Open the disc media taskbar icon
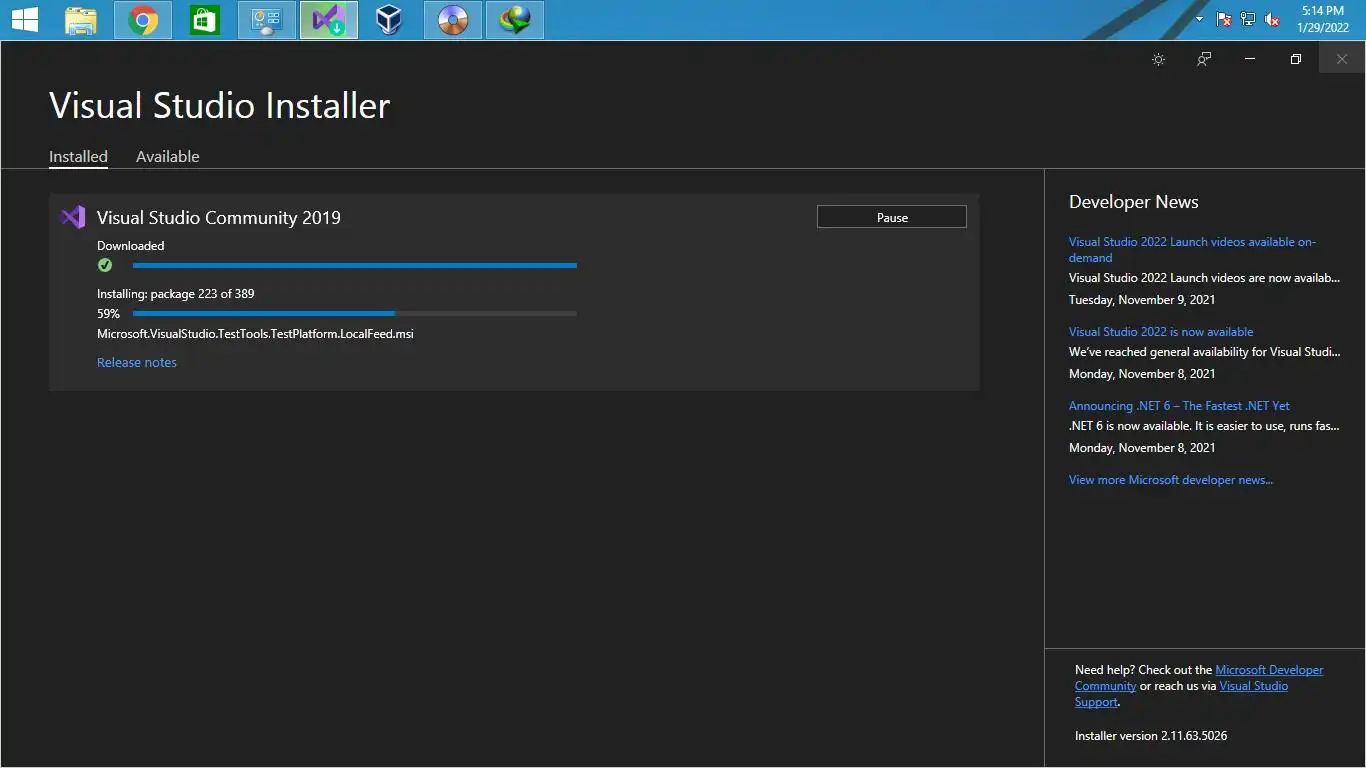This screenshot has width=1366, height=768. click(x=453, y=20)
